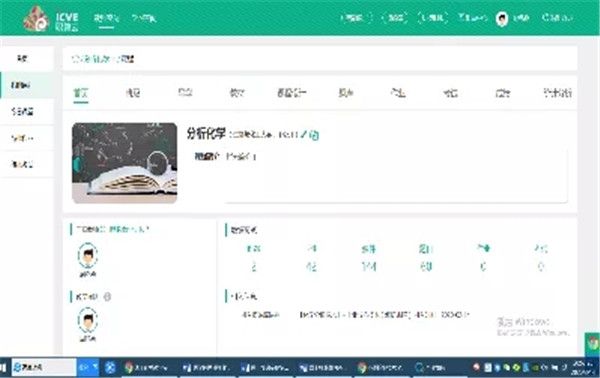
Task: Open the first Word document in taskbar
Action: (206, 368)
